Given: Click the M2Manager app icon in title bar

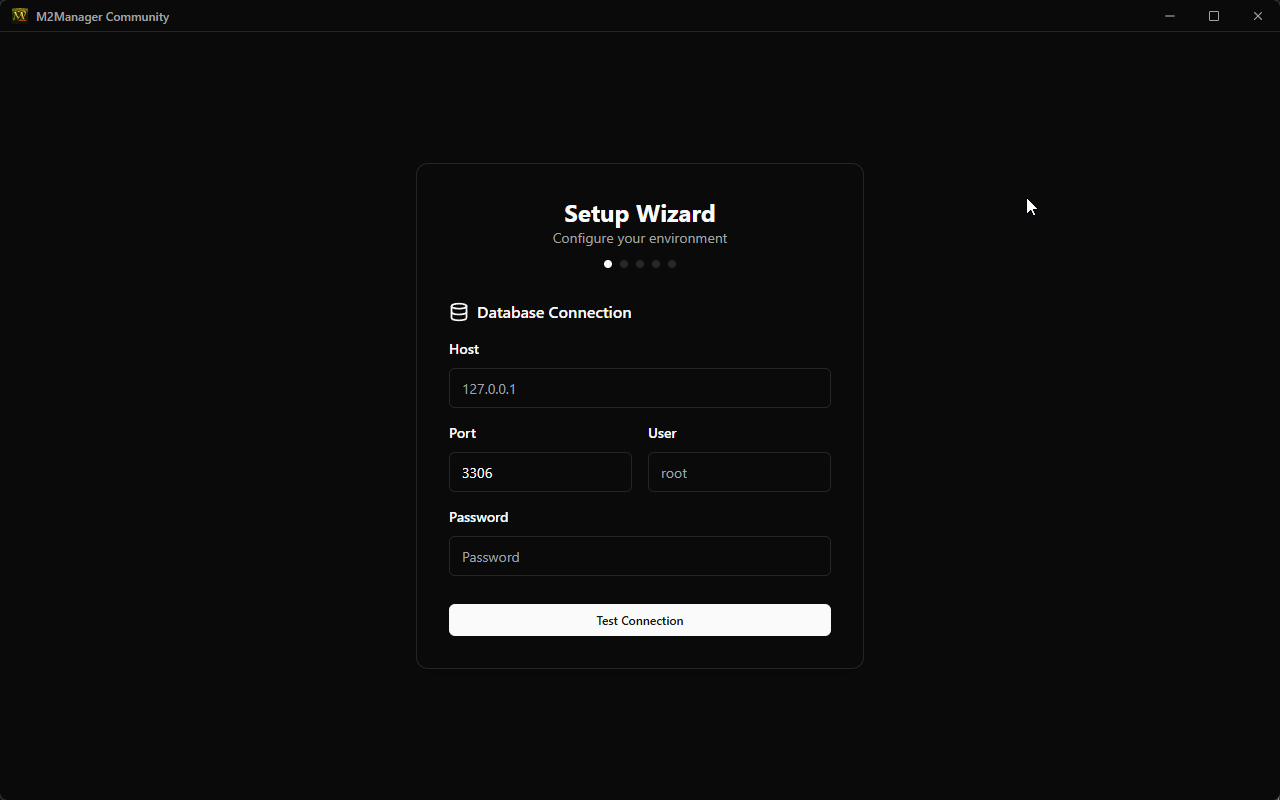Looking at the screenshot, I should (x=19, y=16).
